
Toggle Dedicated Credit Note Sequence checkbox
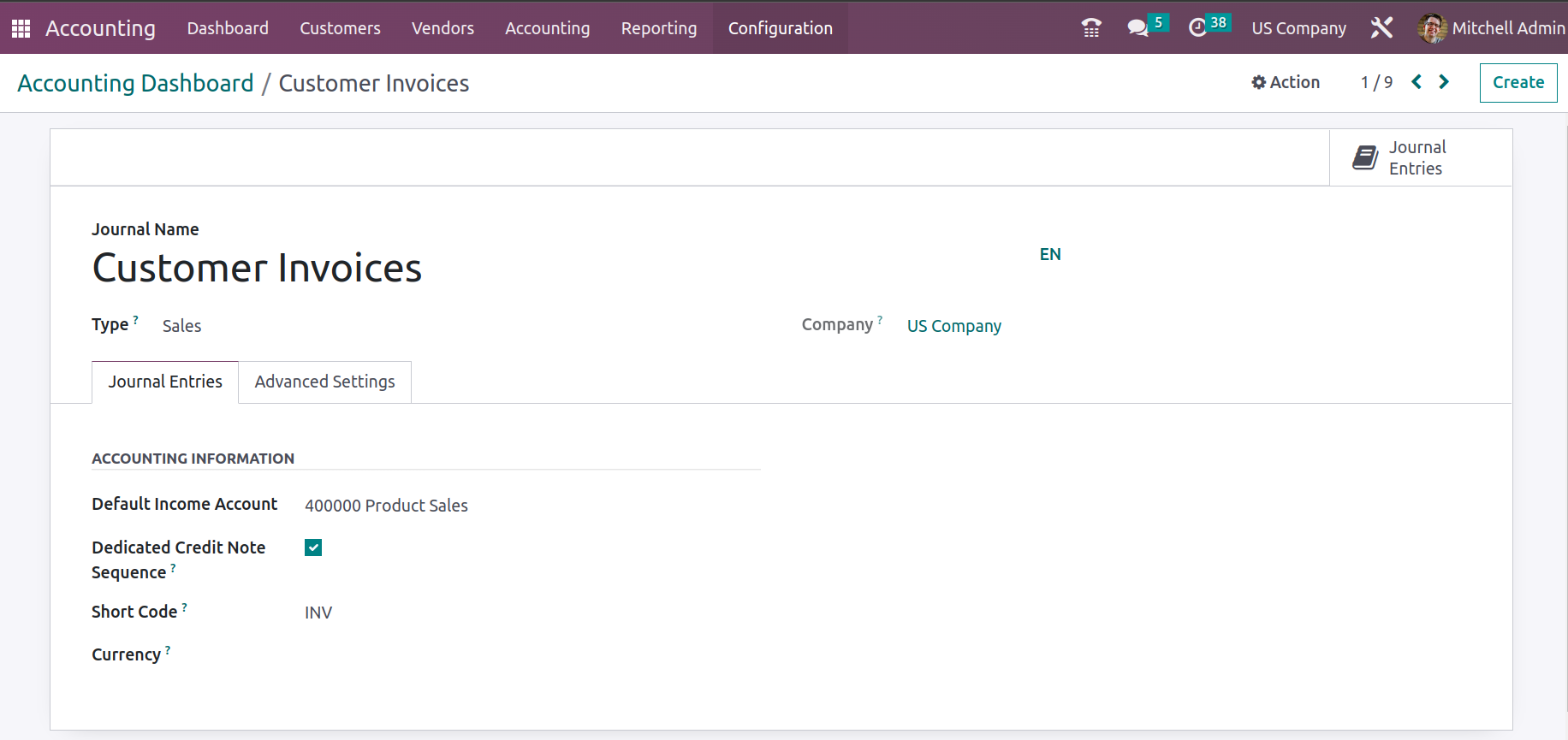click(313, 548)
